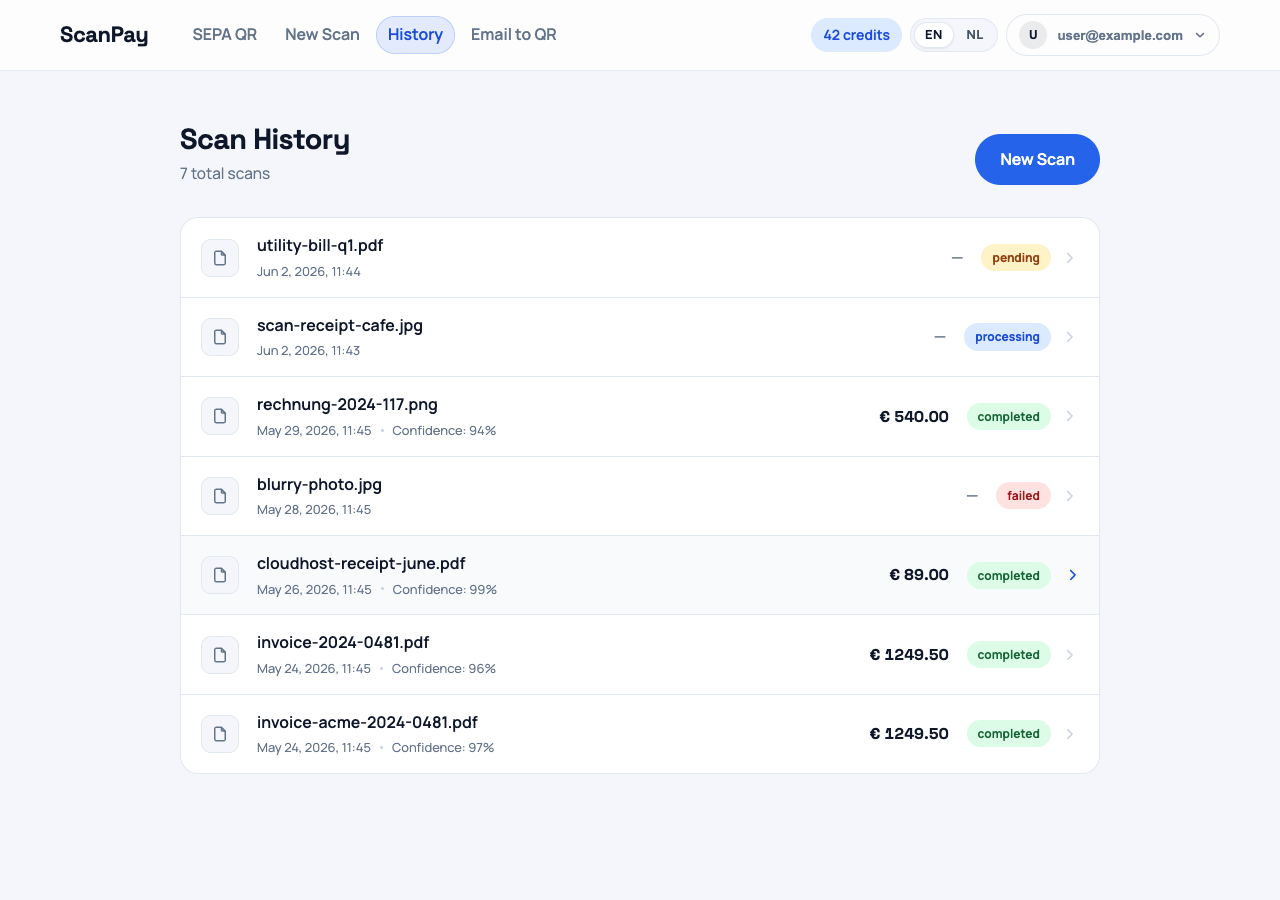Click the € 540.00 amount
Viewport: 1280px width, 900px height.
(x=914, y=416)
